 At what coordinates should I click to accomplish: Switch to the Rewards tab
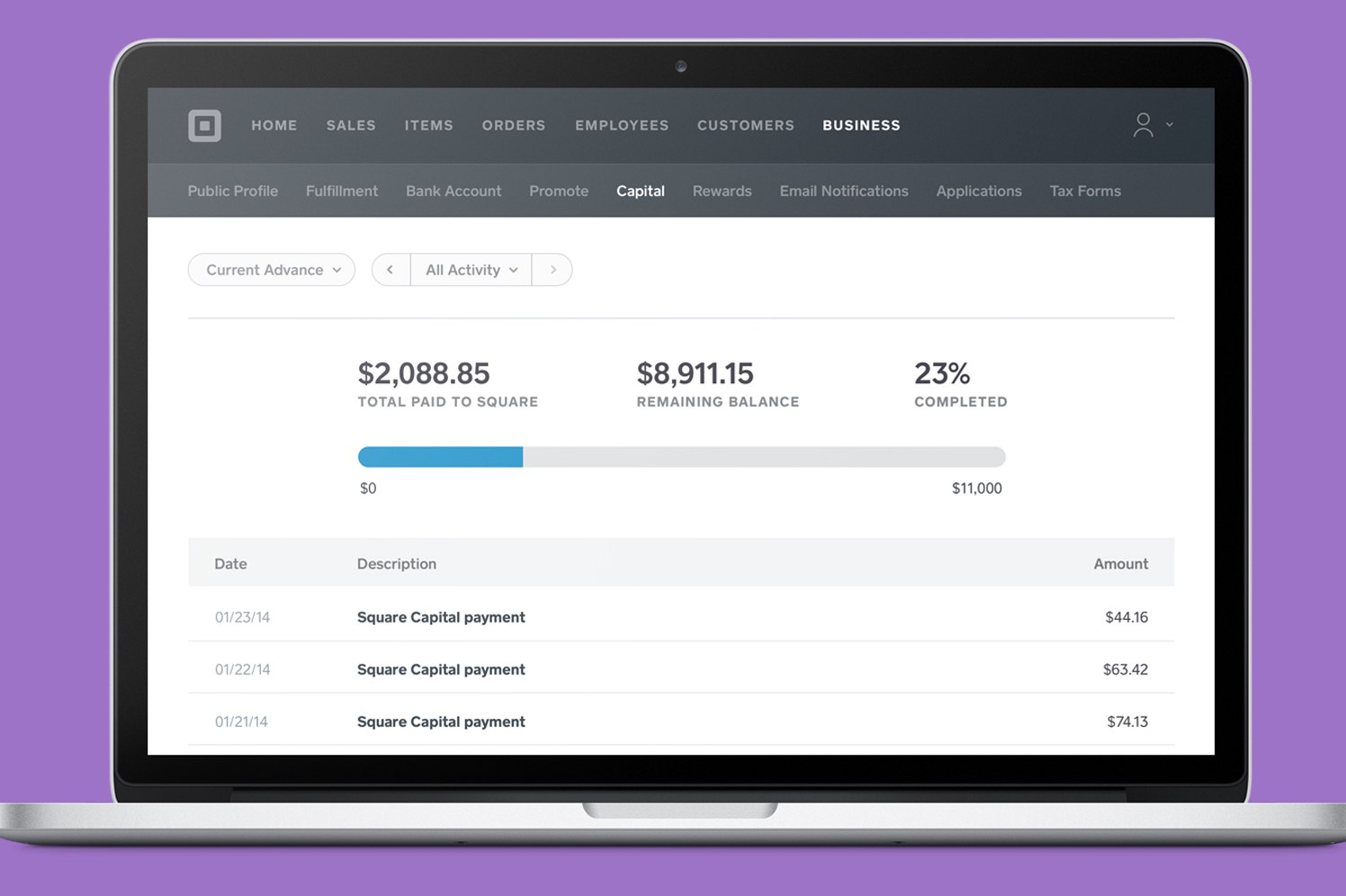722,191
